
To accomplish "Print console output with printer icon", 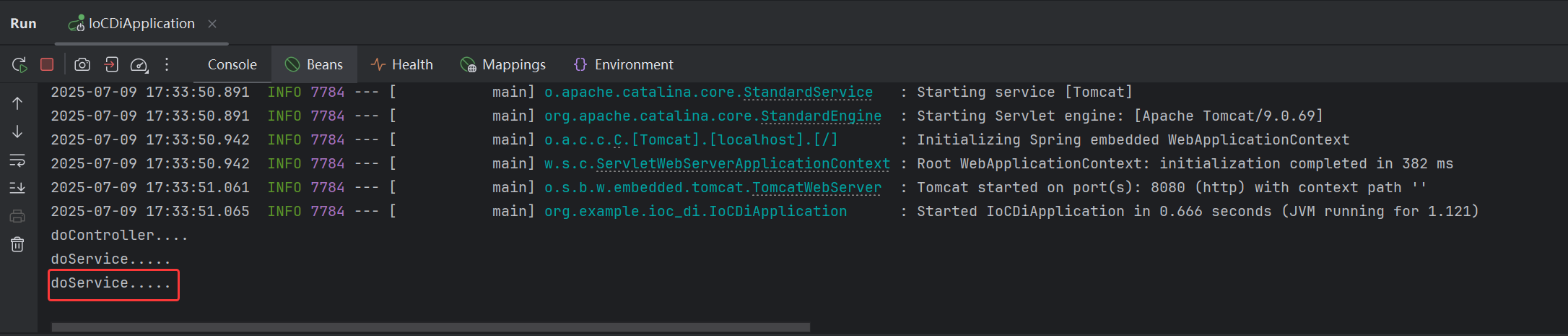I will (x=17, y=216).
